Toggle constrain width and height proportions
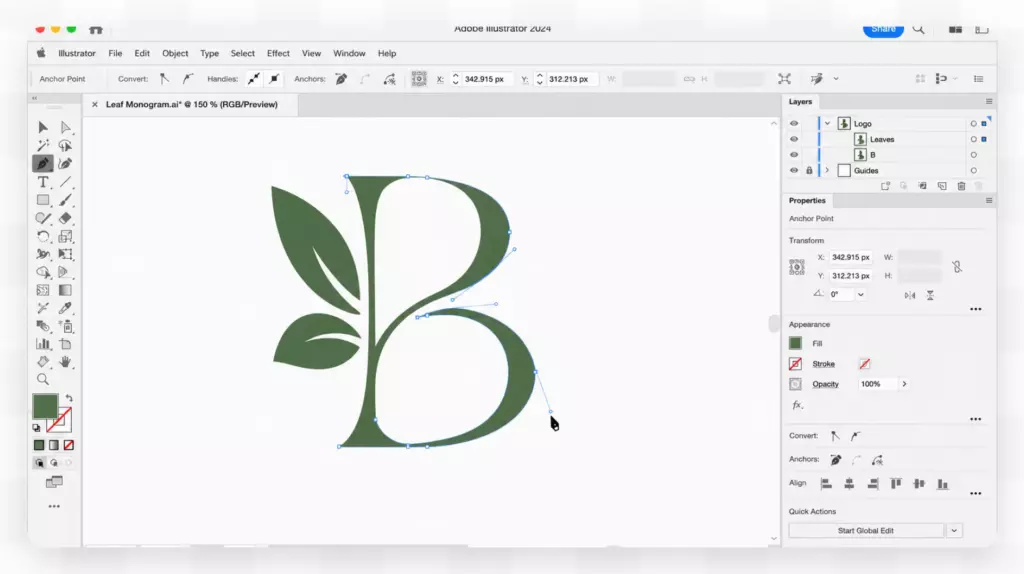This screenshot has height=574, width=1024. [x=957, y=266]
